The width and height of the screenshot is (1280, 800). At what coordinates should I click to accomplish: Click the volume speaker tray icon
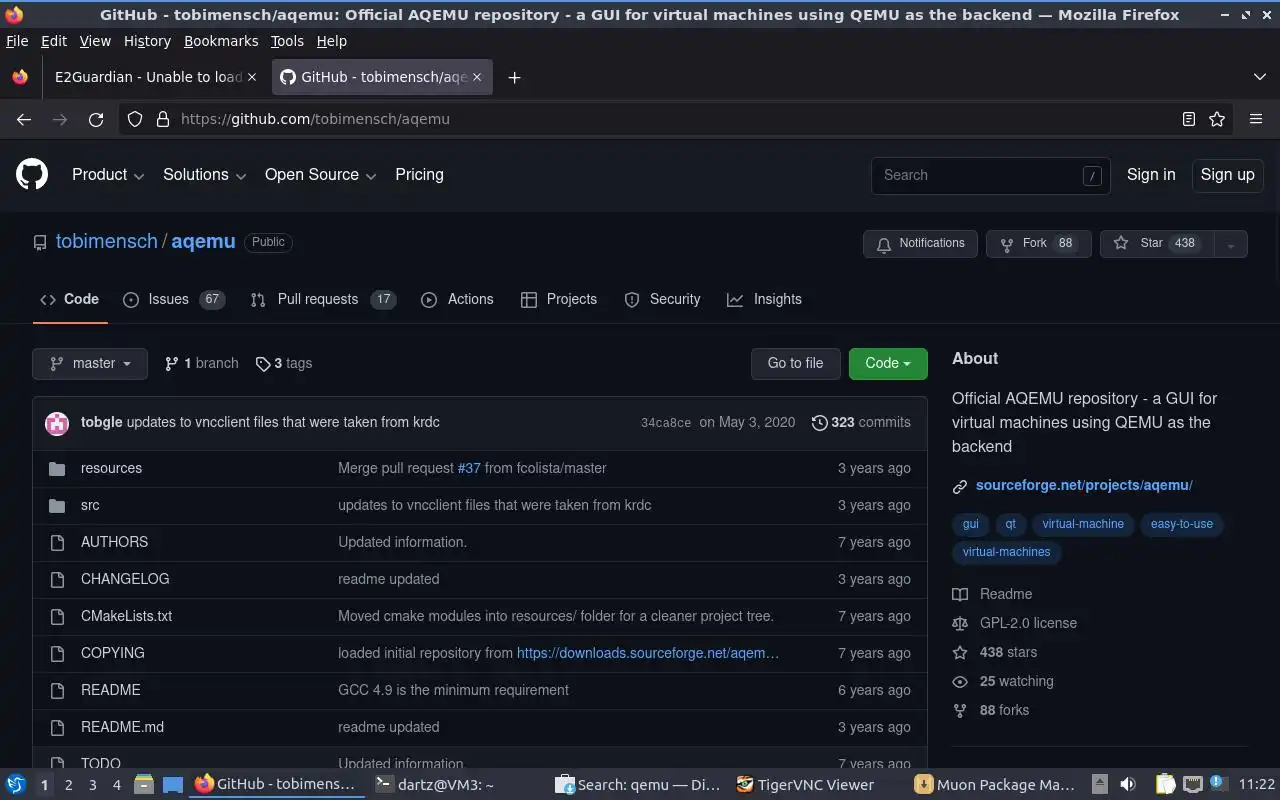click(1127, 785)
